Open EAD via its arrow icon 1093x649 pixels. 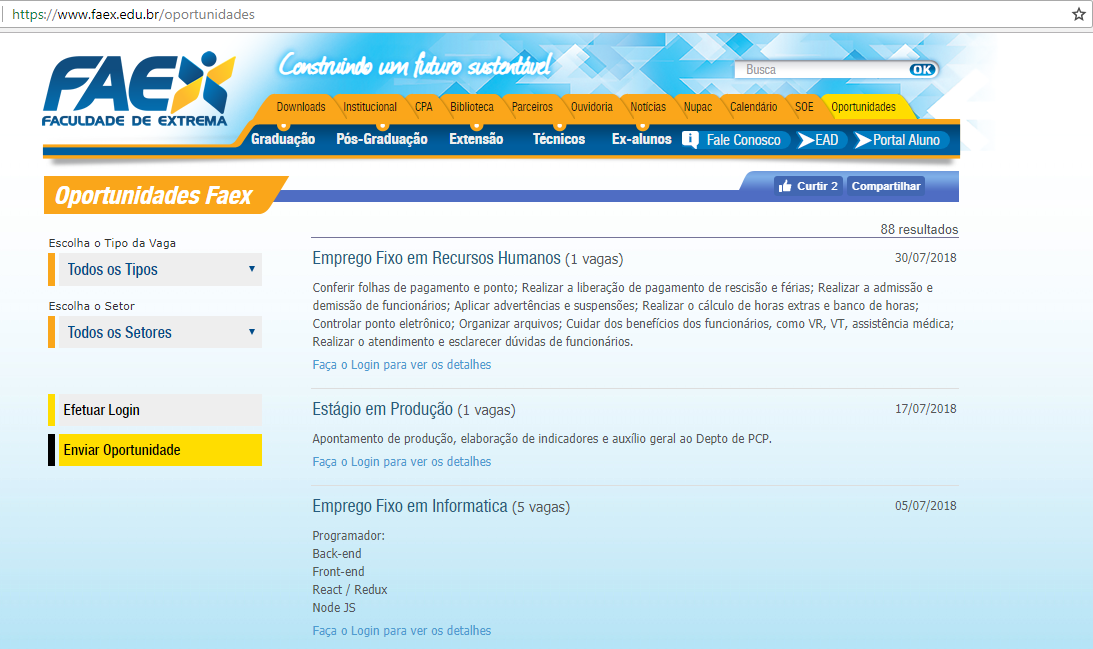pyautogui.click(x=806, y=140)
